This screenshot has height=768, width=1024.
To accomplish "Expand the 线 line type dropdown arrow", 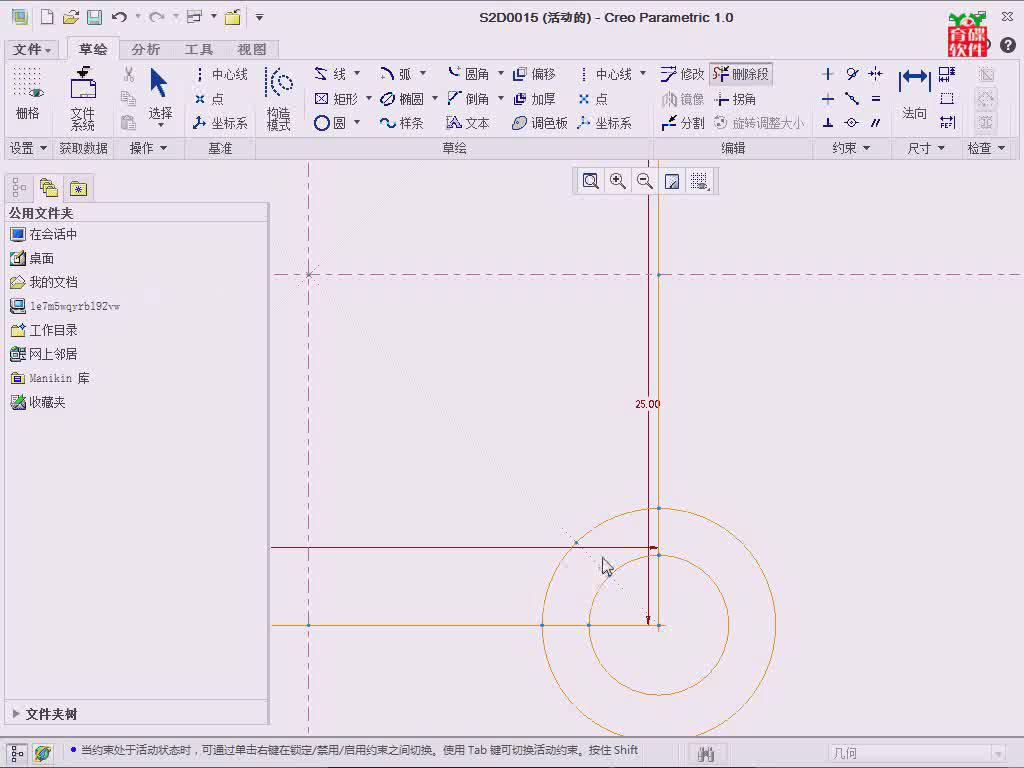I will pyautogui.click(x=357, y=73).
